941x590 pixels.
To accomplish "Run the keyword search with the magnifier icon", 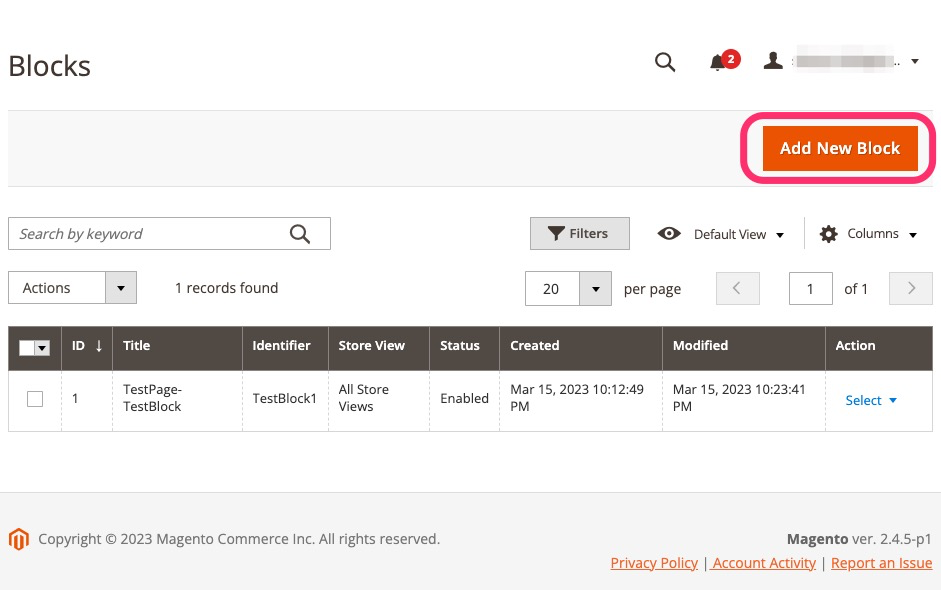I will [x=299, y=233].
